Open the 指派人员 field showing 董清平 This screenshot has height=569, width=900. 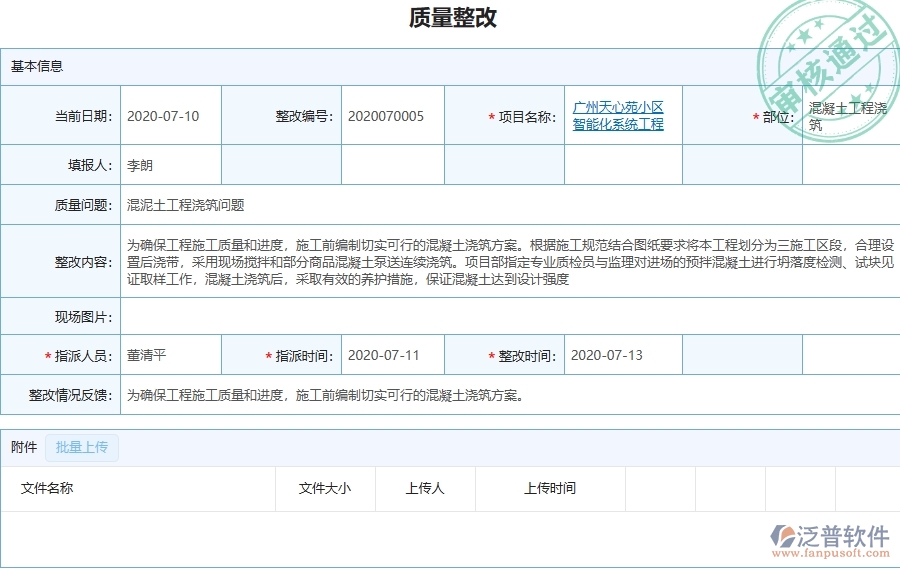(170, 356)
